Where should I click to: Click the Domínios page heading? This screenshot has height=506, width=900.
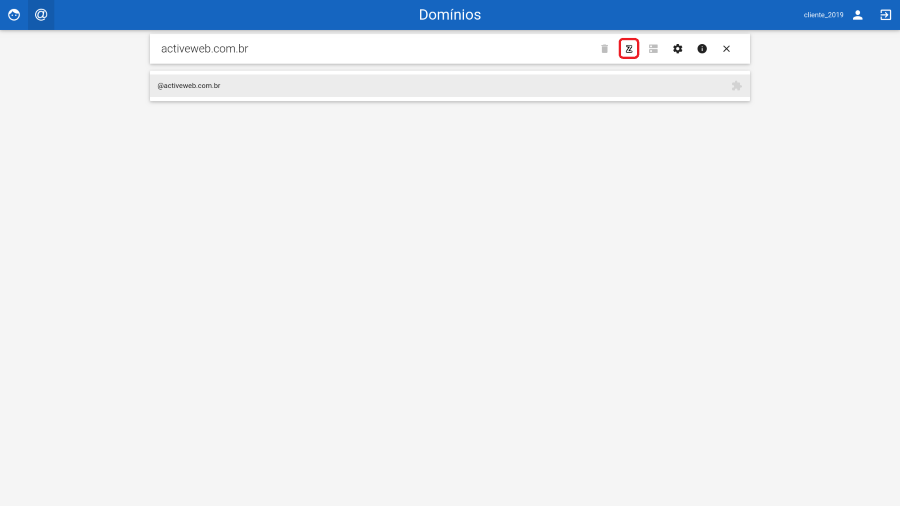pyautogui.click(x=450, y=15)
